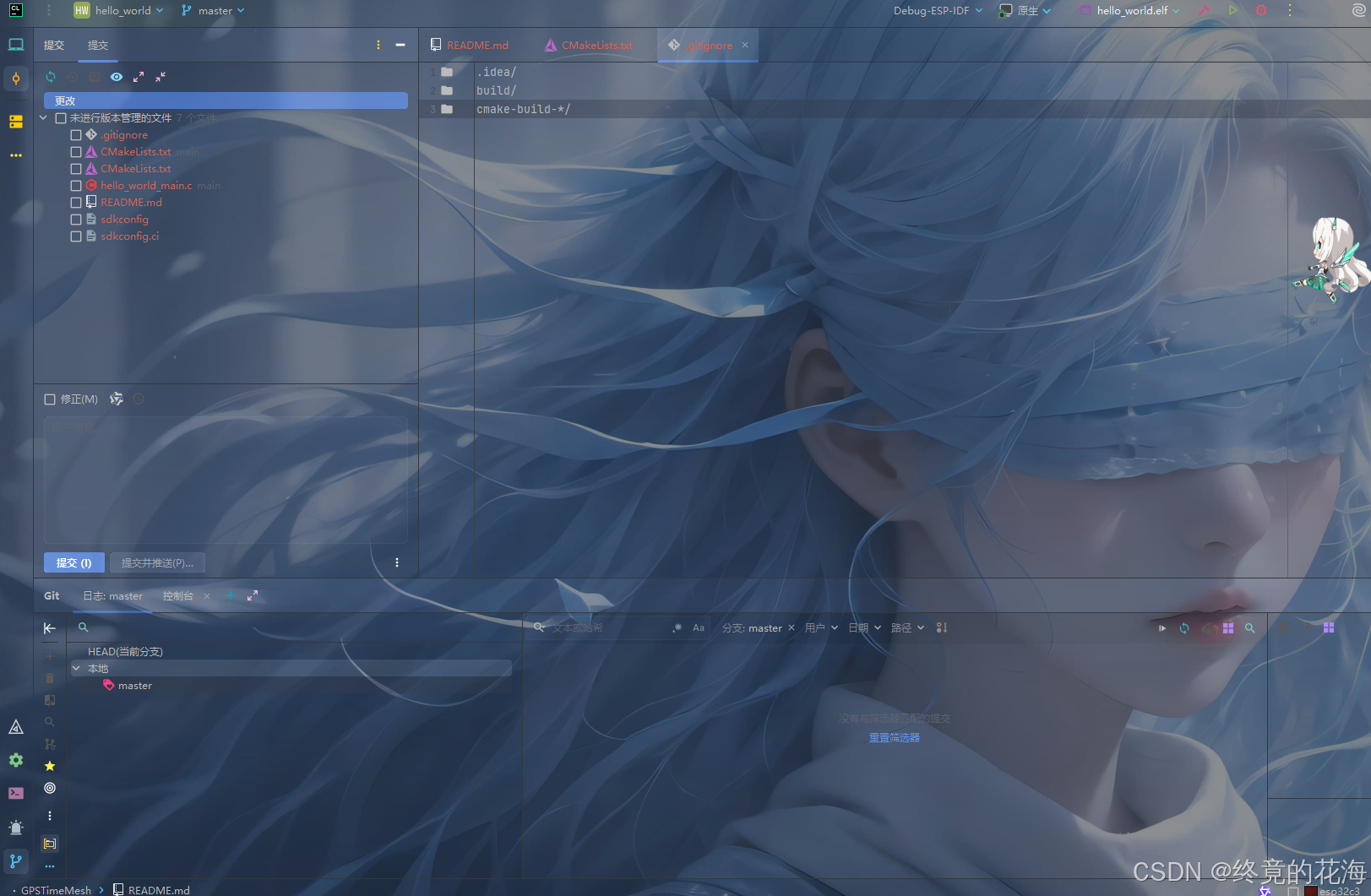
Task: Click the 重置筛选器 link
Action: pos(895,737)
